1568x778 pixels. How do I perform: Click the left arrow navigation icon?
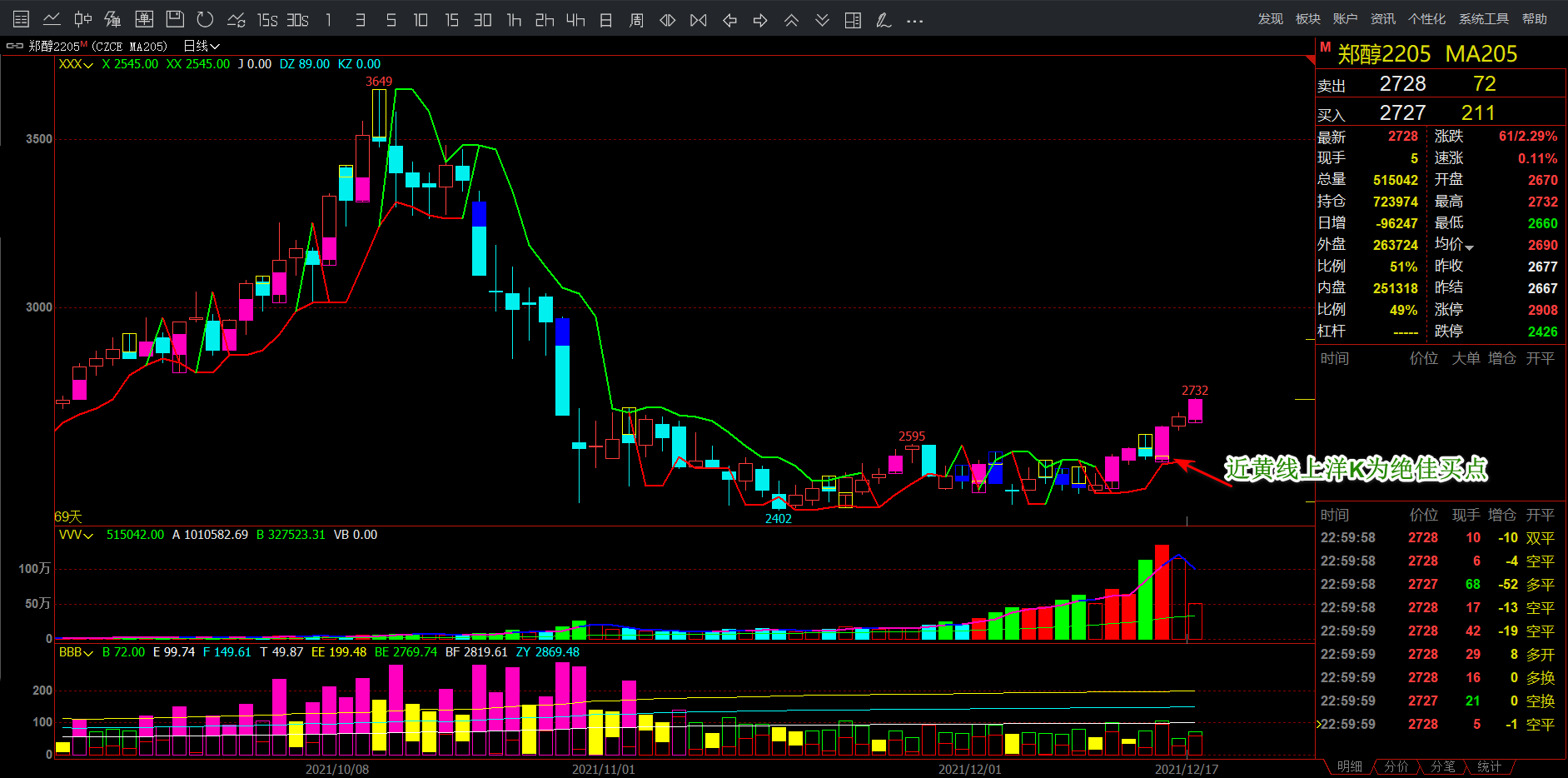coord(729,20)
